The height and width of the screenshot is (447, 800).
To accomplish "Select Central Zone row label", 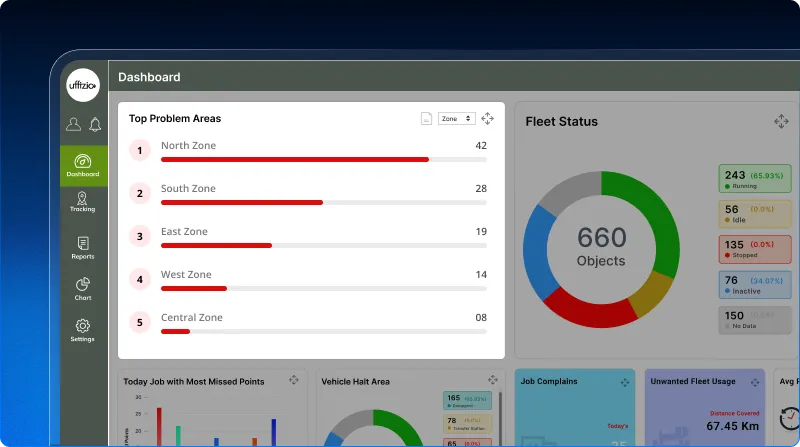I will click(x=192, y=317).
